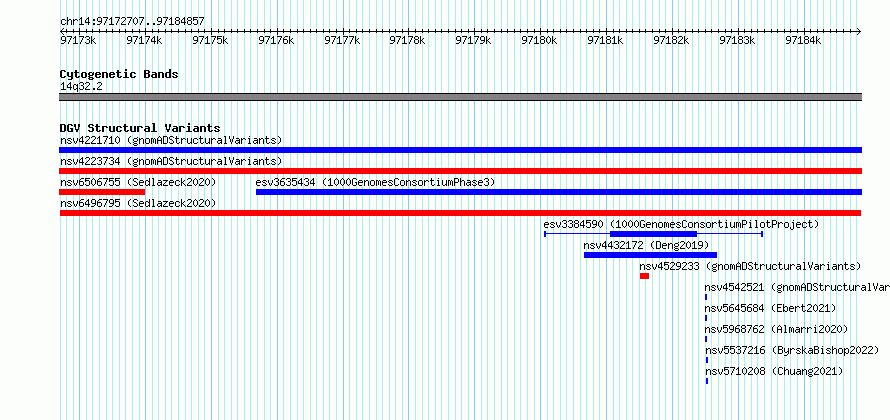890x420 pixels.
Task: Select the 14q32.2 band label
Action: pyautogui.click(x=81, y=86)
